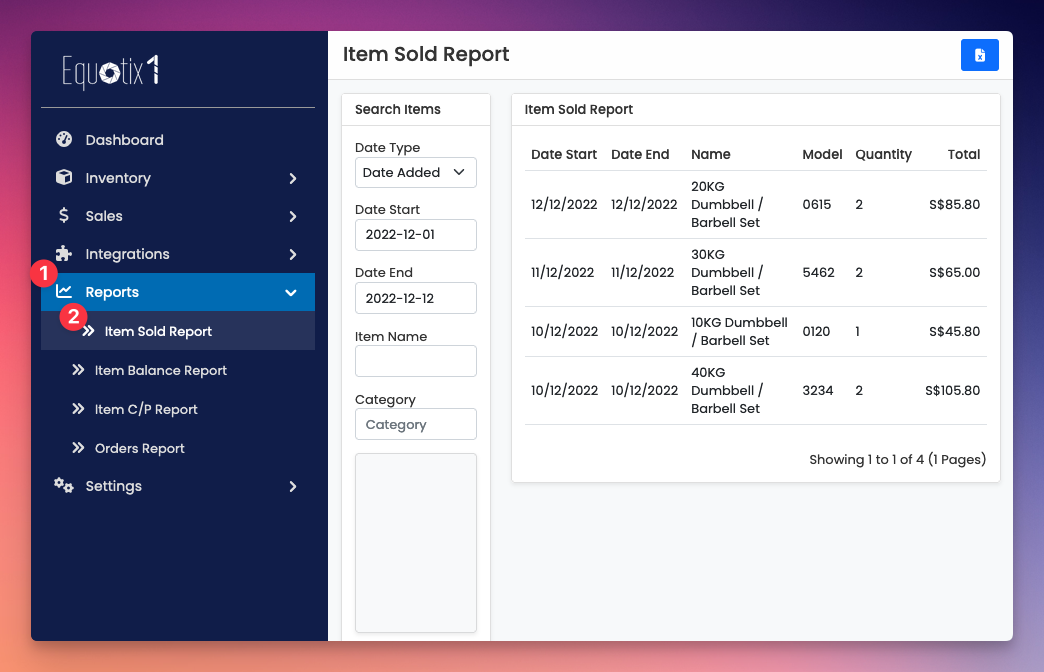Click the Category search field

[x=415, y=424]
